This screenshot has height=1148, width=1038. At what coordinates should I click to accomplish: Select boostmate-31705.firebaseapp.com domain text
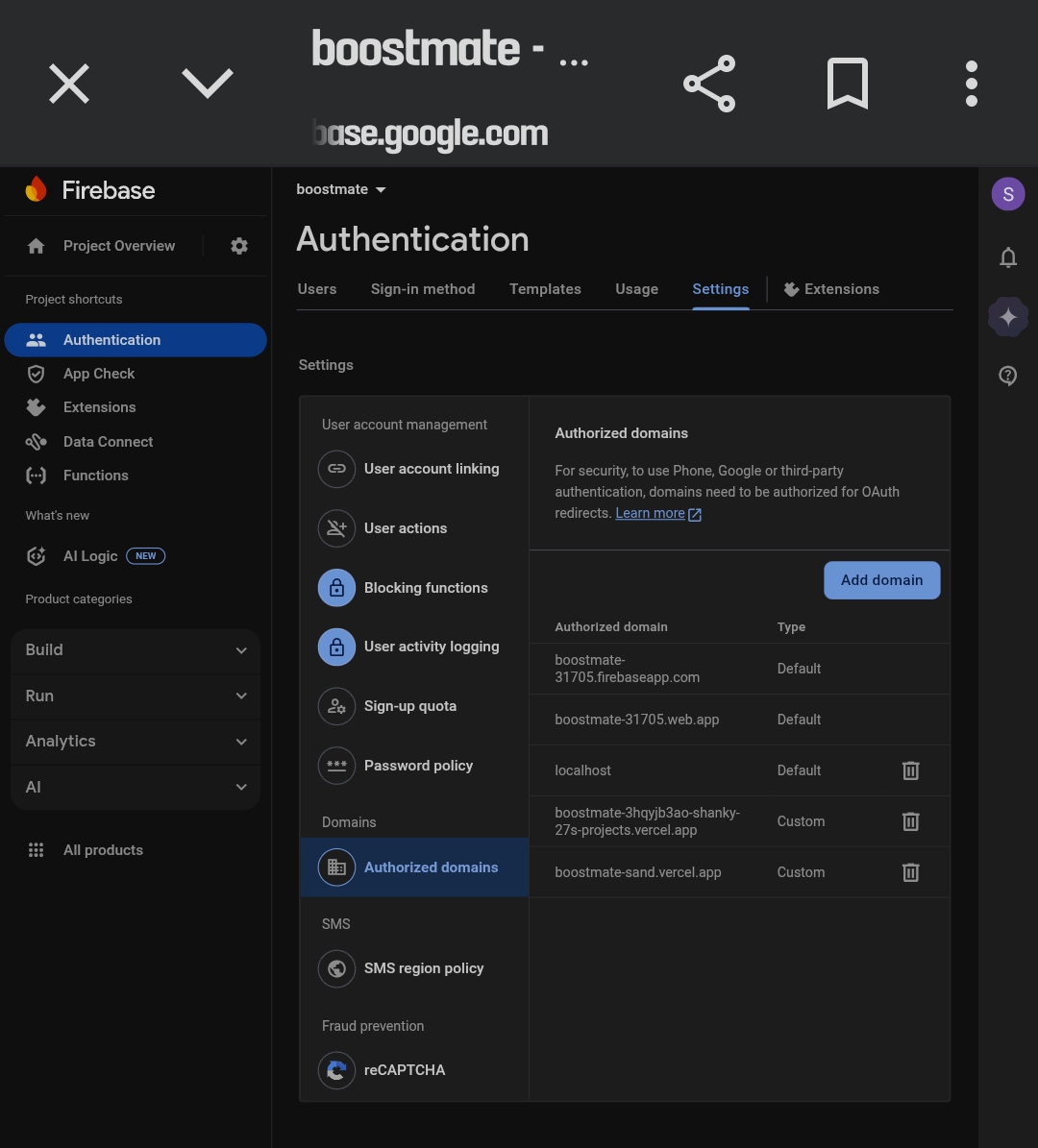pos(627,669)
